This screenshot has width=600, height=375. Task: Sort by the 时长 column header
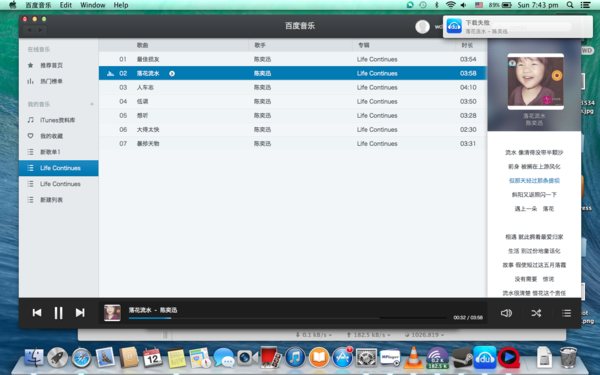coord(467,45)
